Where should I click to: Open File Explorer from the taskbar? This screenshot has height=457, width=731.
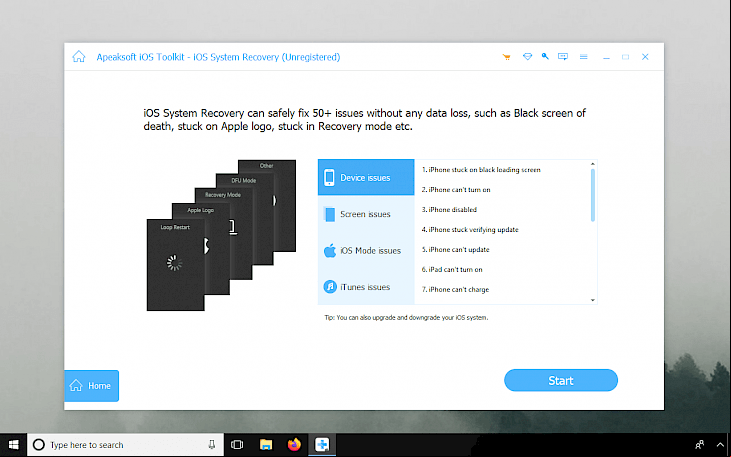[266, 445]
